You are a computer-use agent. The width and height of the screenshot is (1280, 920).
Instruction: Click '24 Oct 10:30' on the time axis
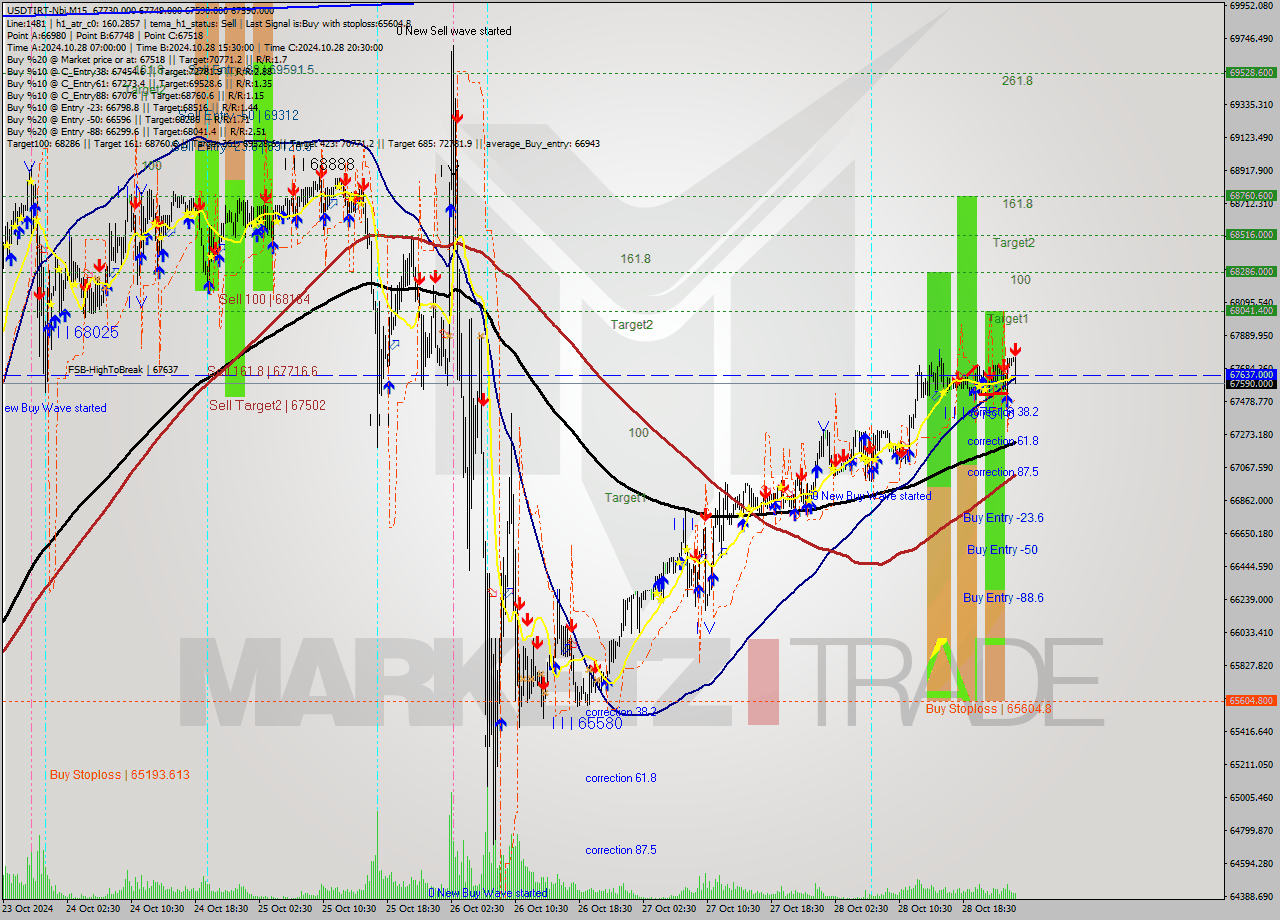pos(156,909)
